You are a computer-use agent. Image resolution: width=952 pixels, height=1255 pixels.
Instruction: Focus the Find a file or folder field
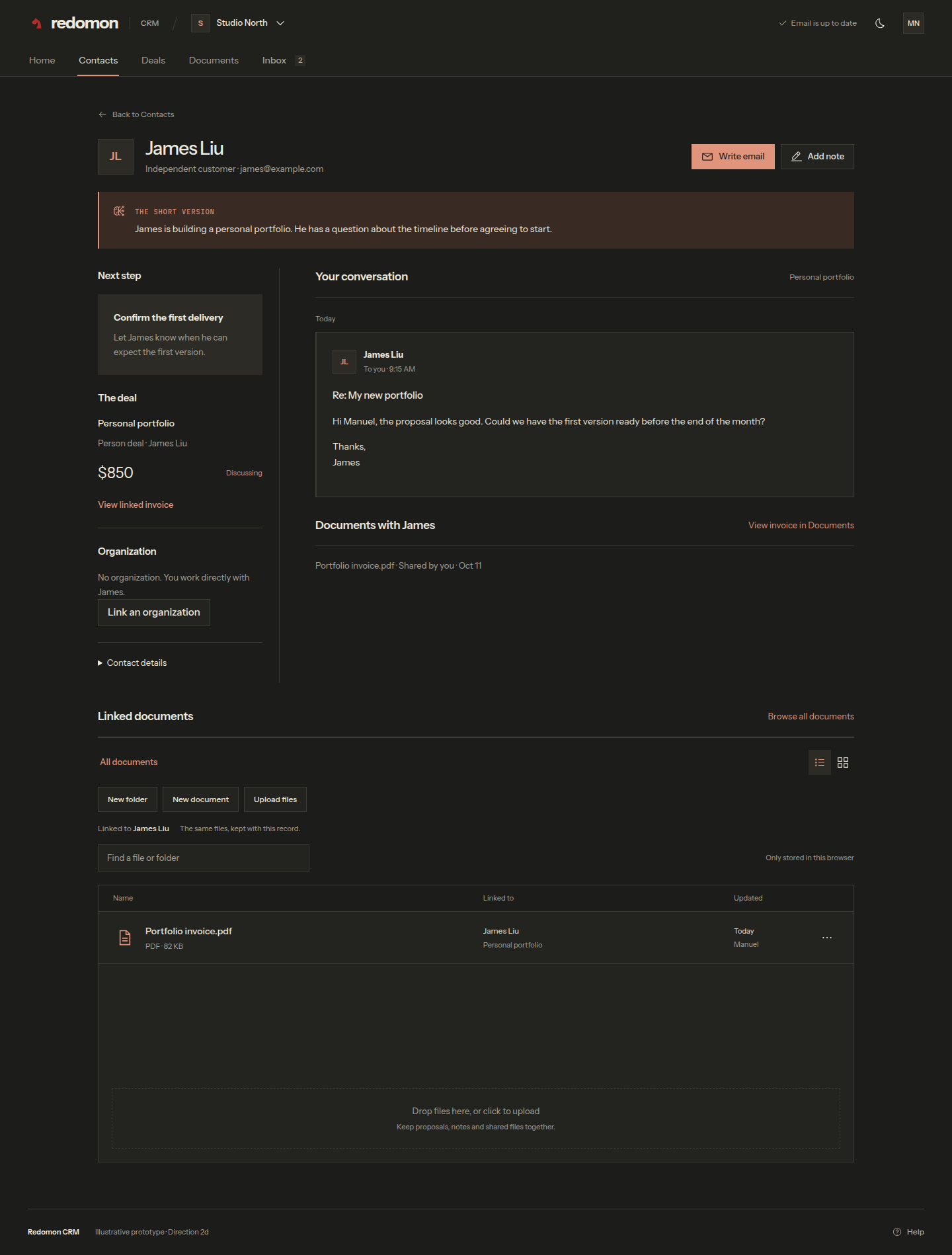click(204, 858)
